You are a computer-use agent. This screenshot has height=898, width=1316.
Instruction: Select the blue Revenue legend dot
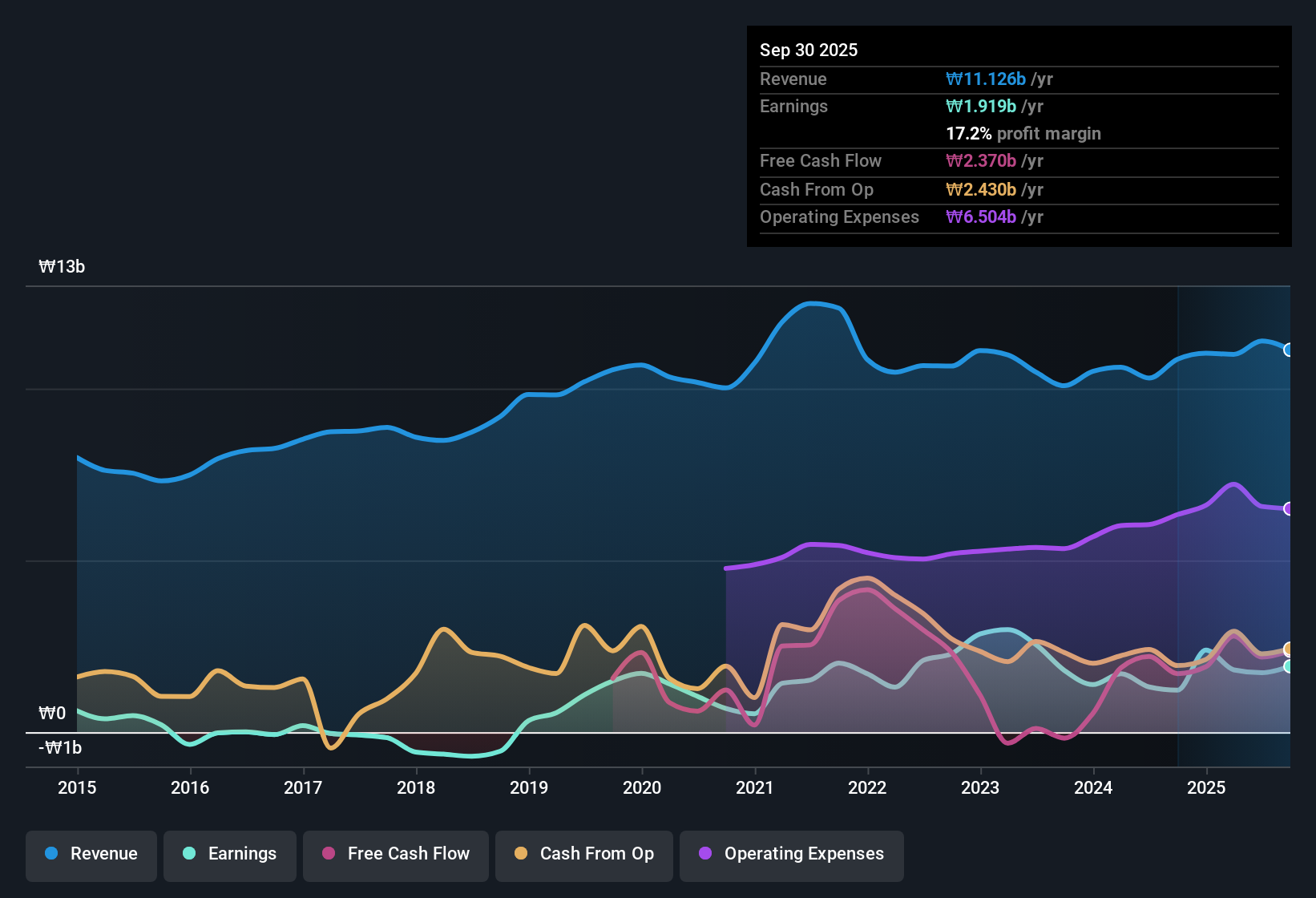[x=50, y=854]
